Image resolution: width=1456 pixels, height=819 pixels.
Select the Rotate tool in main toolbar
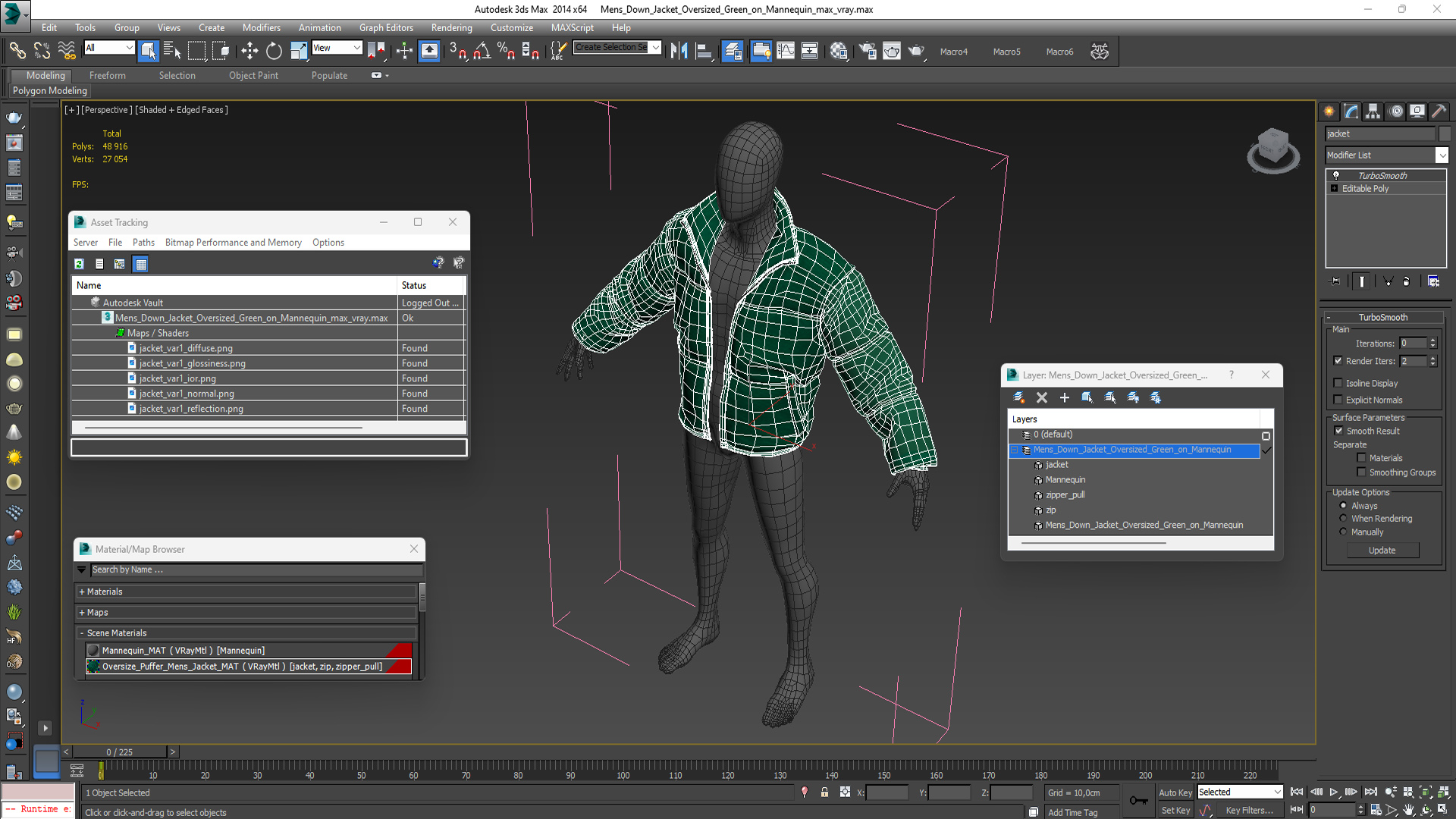coord(274,51)
